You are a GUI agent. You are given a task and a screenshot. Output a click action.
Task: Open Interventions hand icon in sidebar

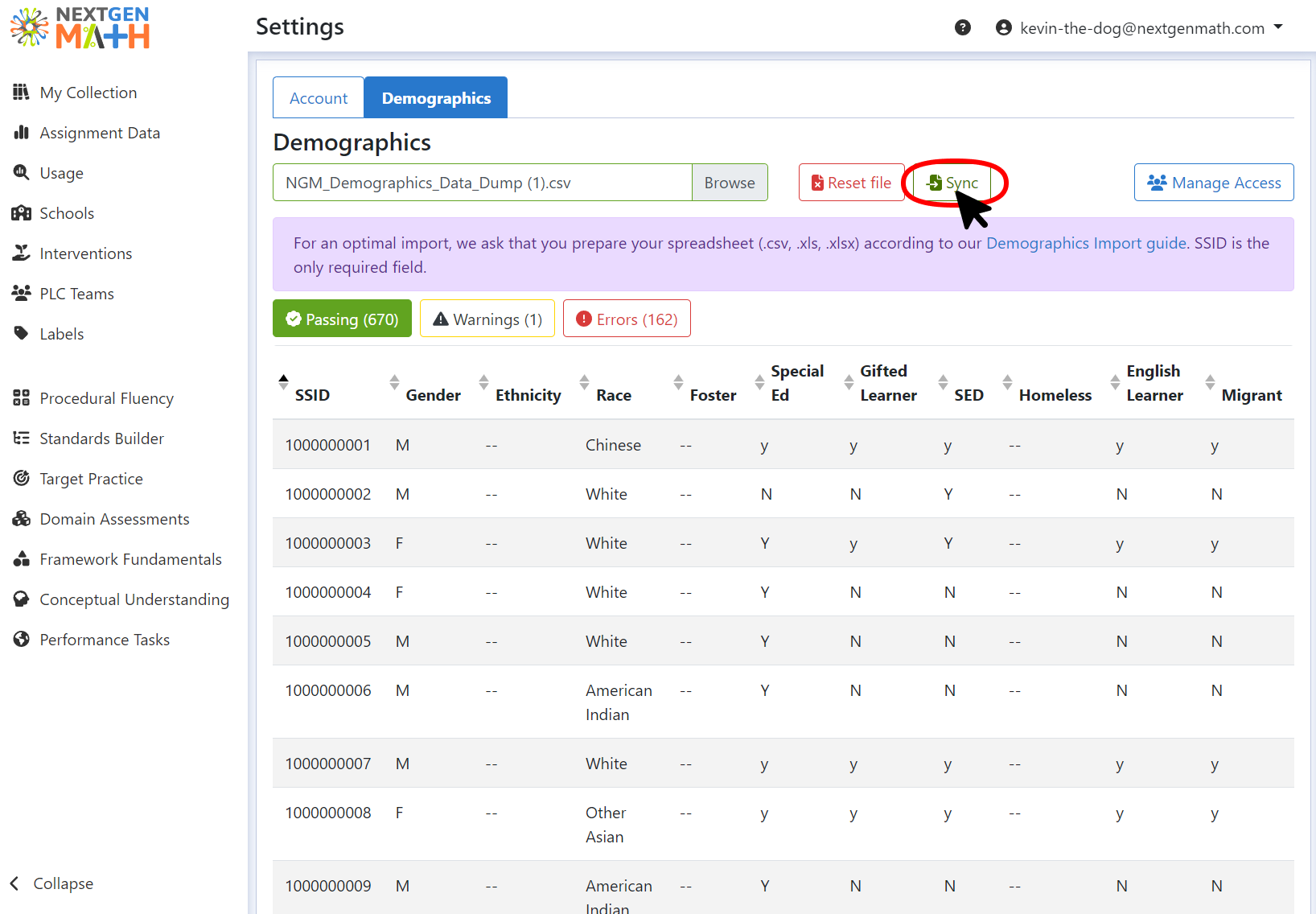tap(22, 253)
